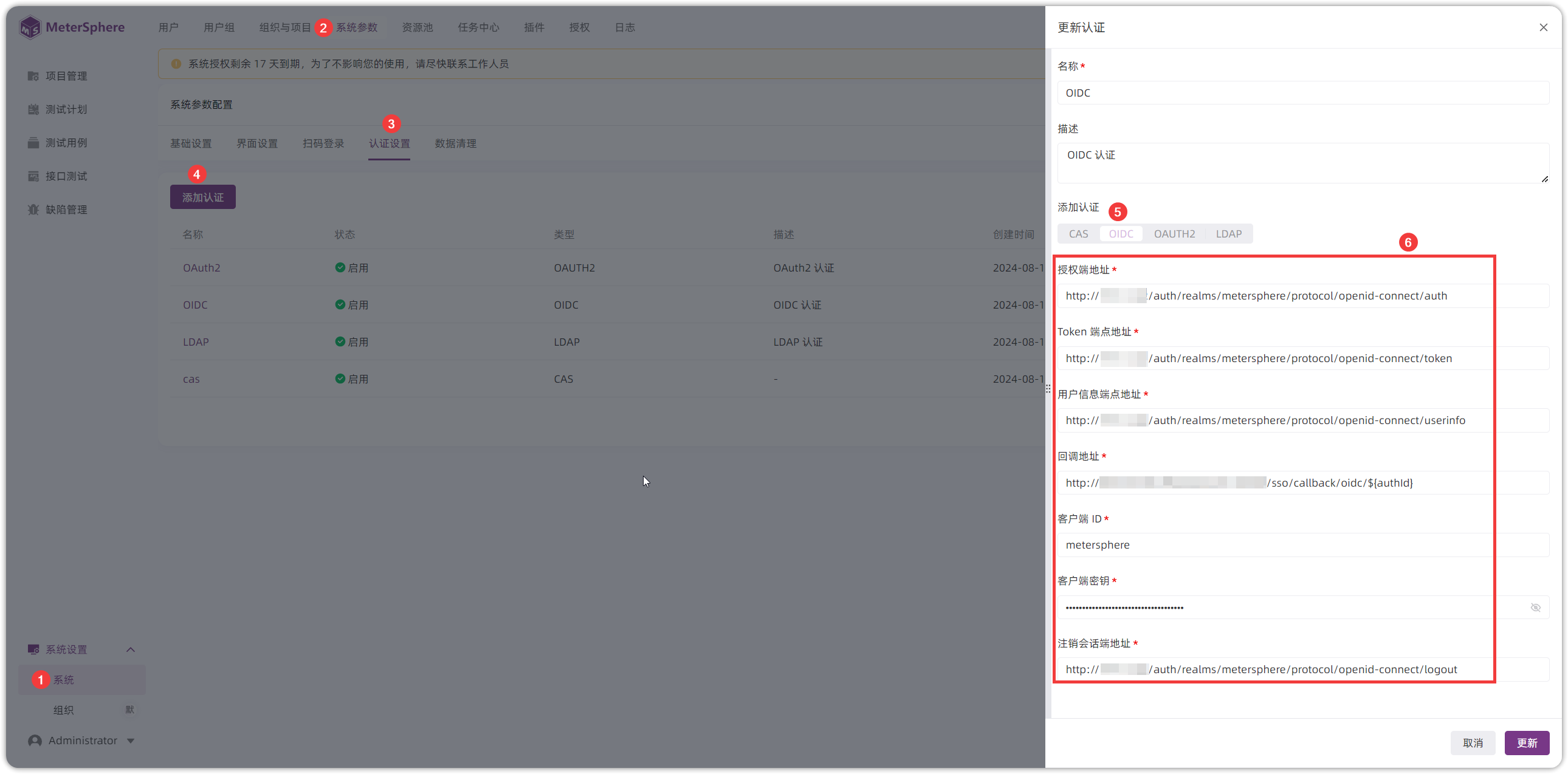Select CAS authentication type
The height and width of the screenshot is (774, 1568).
[1078, 234]
